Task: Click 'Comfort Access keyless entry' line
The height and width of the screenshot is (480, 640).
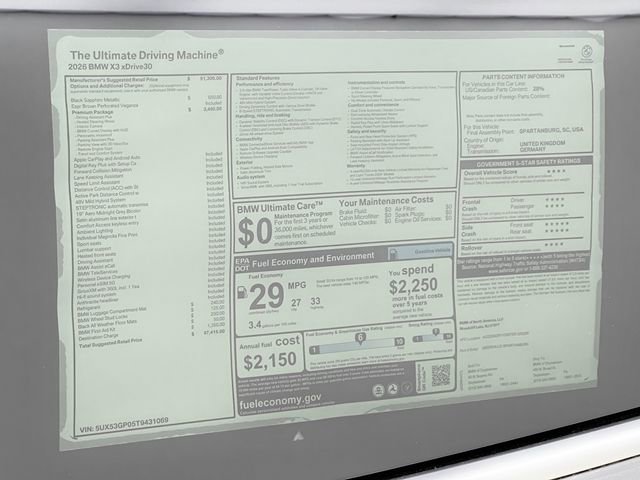Action: 108,225
